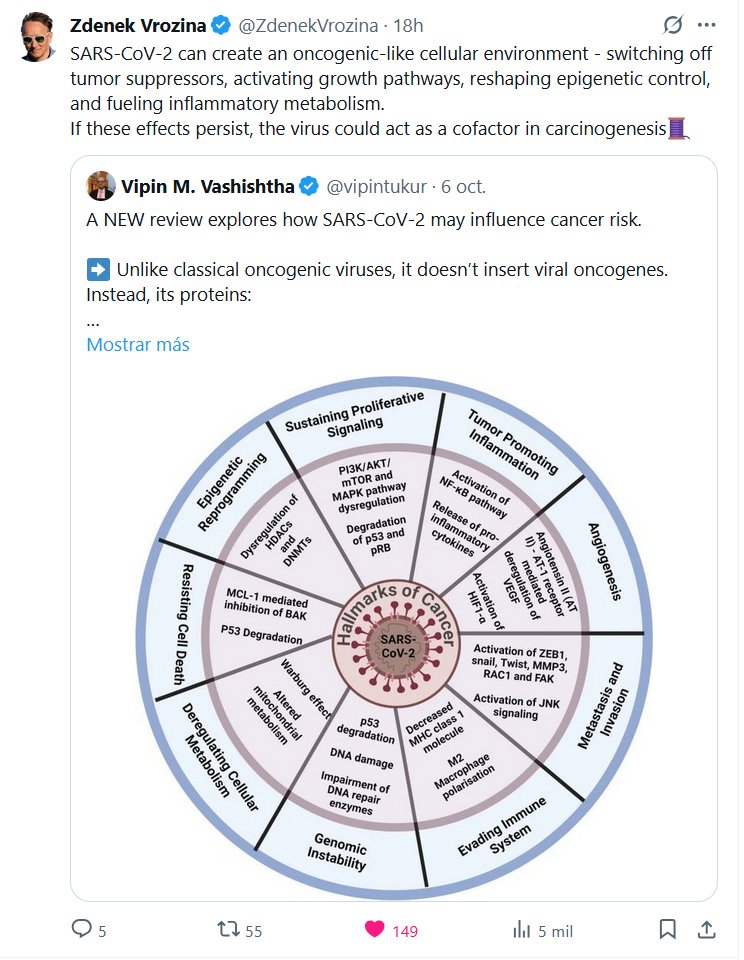This screenshot has height=960, width=744.
Task: Open the Hallmarks of Cancer diagram image
Action: tap(393, 630)
